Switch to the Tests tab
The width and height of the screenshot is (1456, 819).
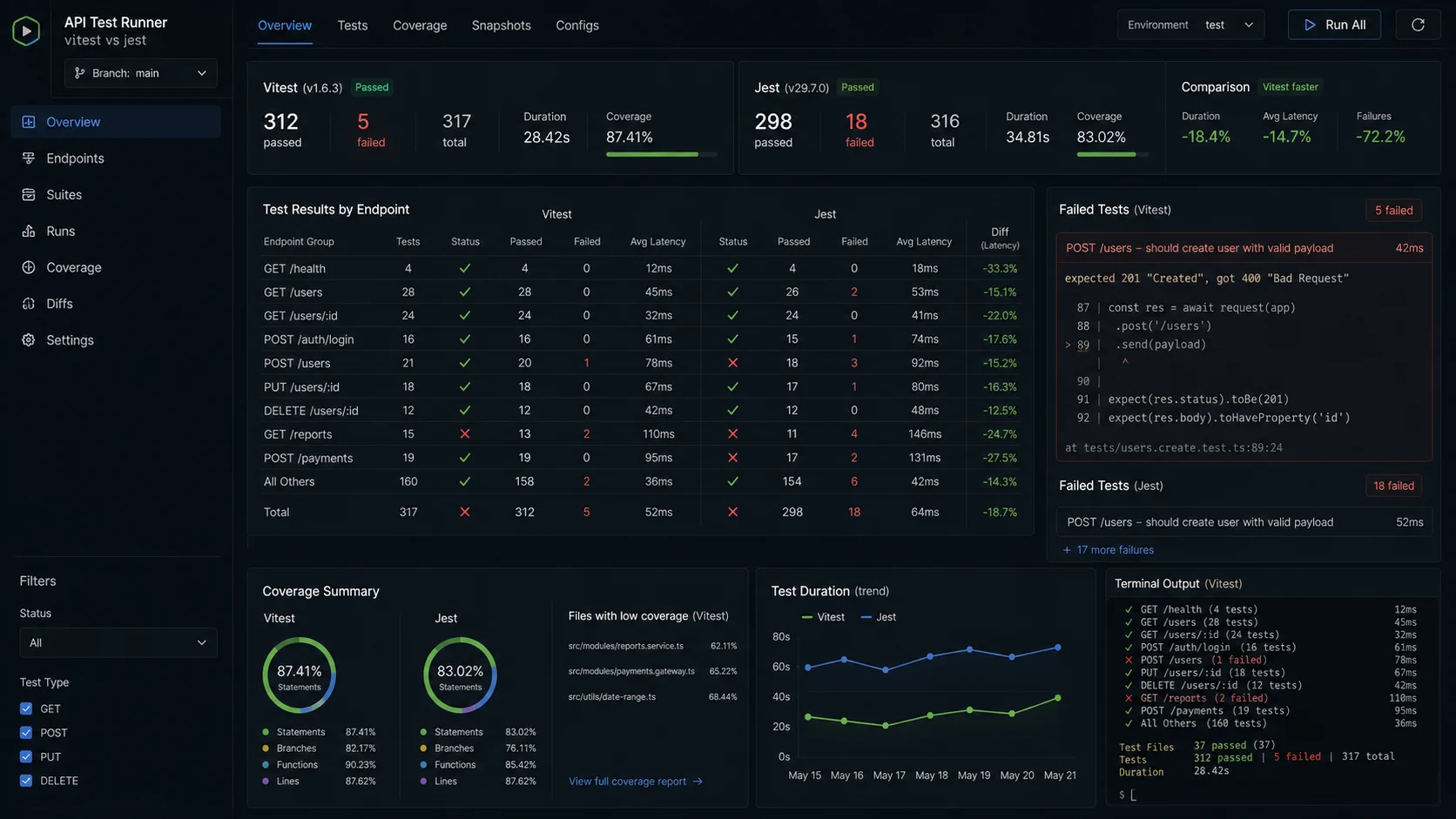coord(353,25)
